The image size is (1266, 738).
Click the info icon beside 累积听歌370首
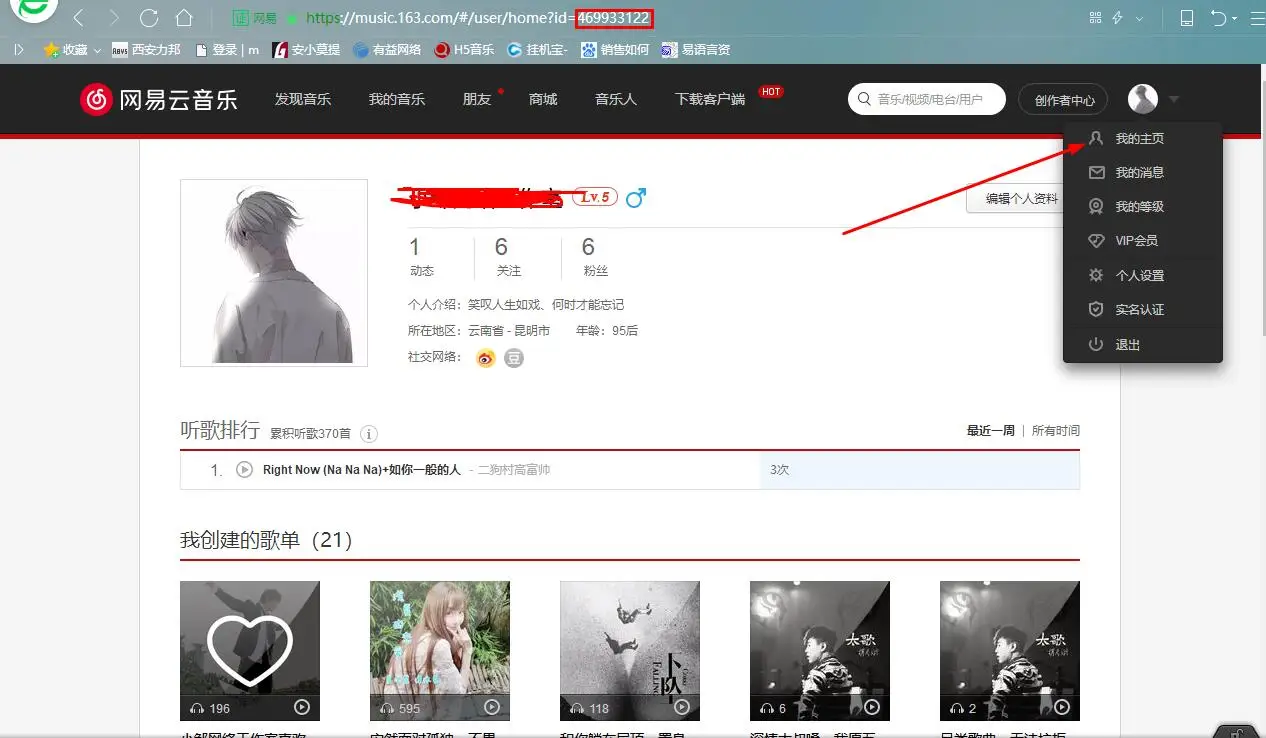point(369,434)
